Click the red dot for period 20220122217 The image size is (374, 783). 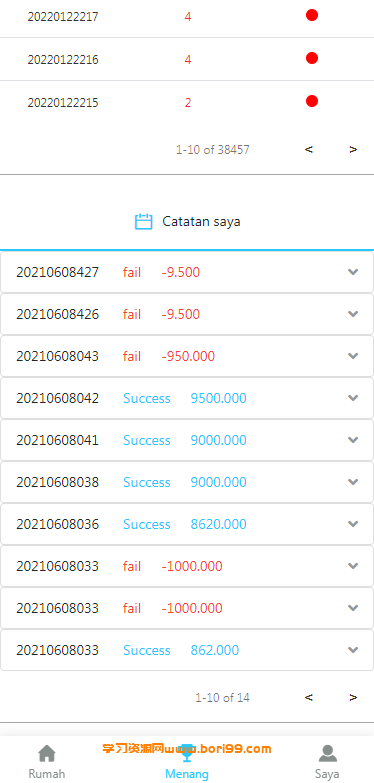pyautogui.click(x=312, y=15)
